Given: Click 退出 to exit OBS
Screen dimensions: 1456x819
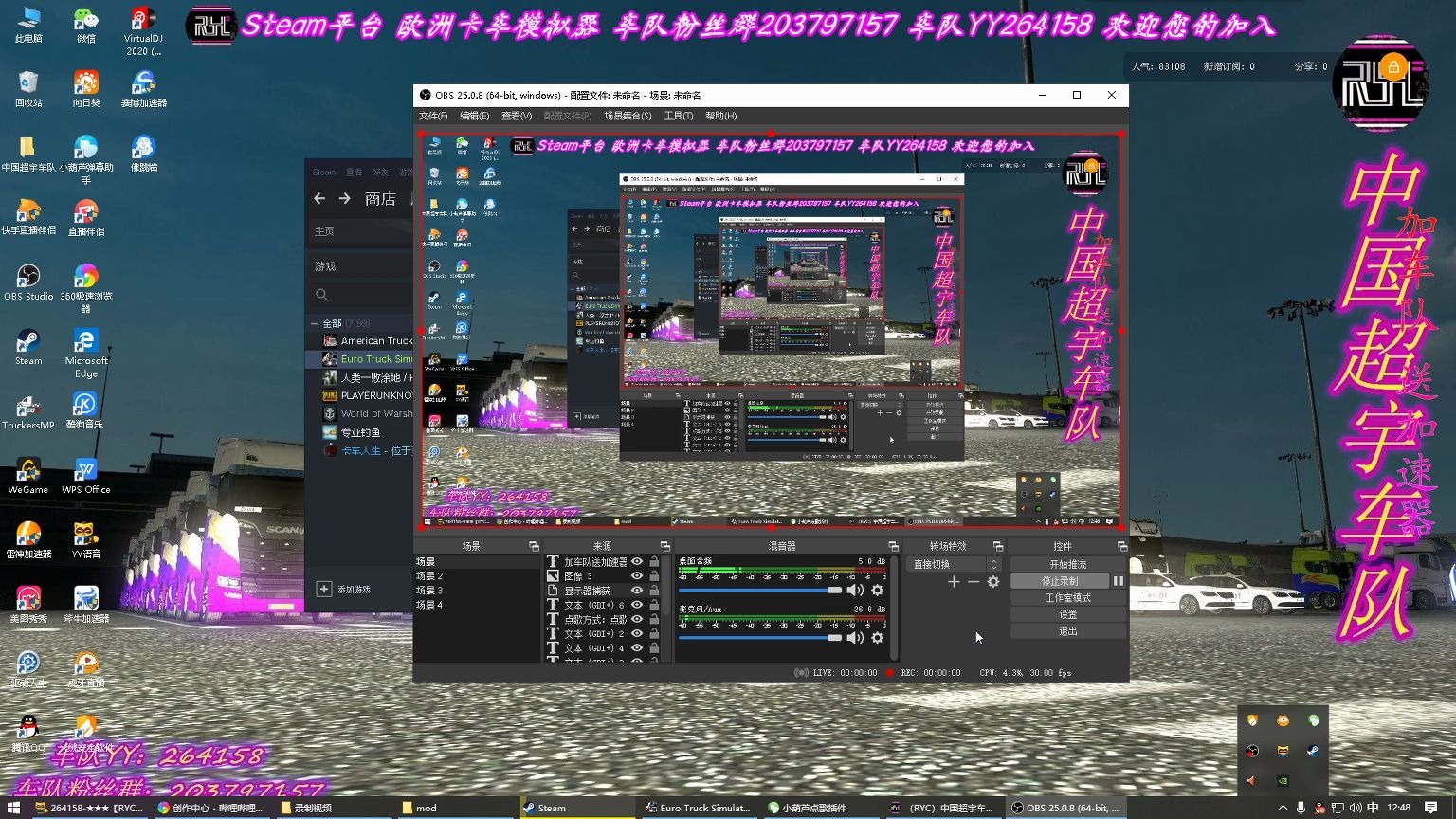Looking at the screenshot, I should [x=1067, y=630].
